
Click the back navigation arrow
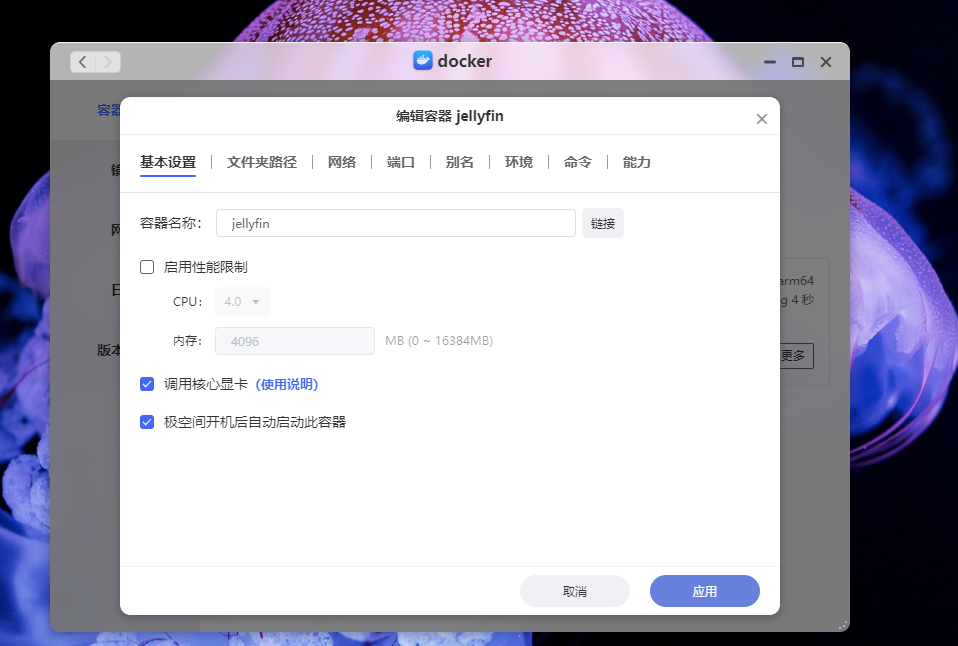82,61
